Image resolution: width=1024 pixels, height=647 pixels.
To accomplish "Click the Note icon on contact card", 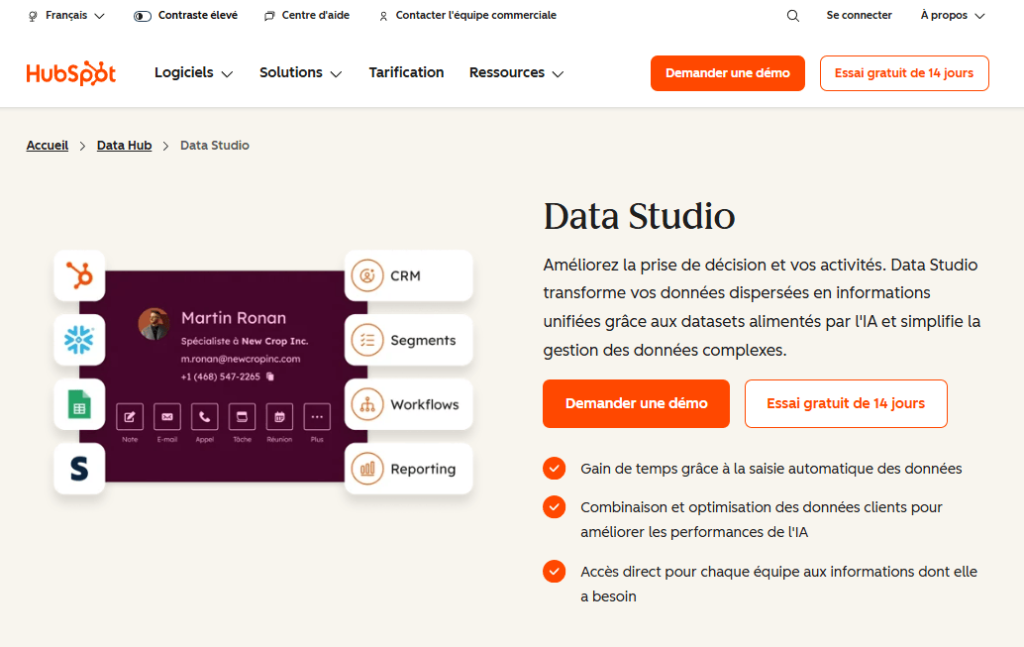I will pos(129,417).
